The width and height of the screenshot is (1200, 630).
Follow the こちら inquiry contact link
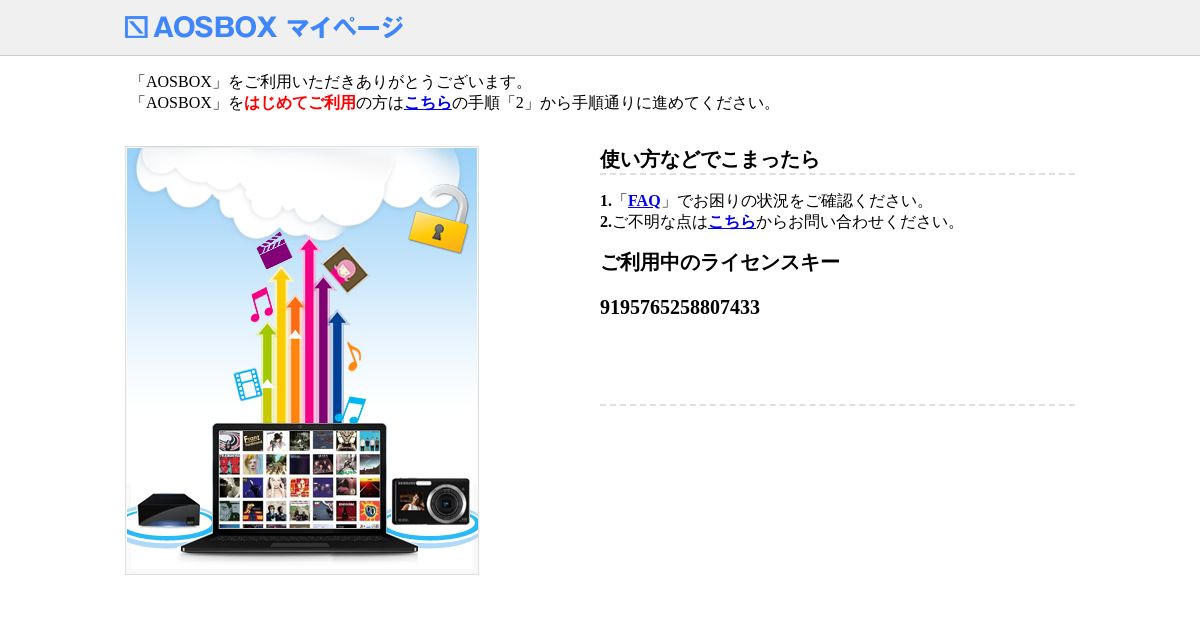click(732, 222)
